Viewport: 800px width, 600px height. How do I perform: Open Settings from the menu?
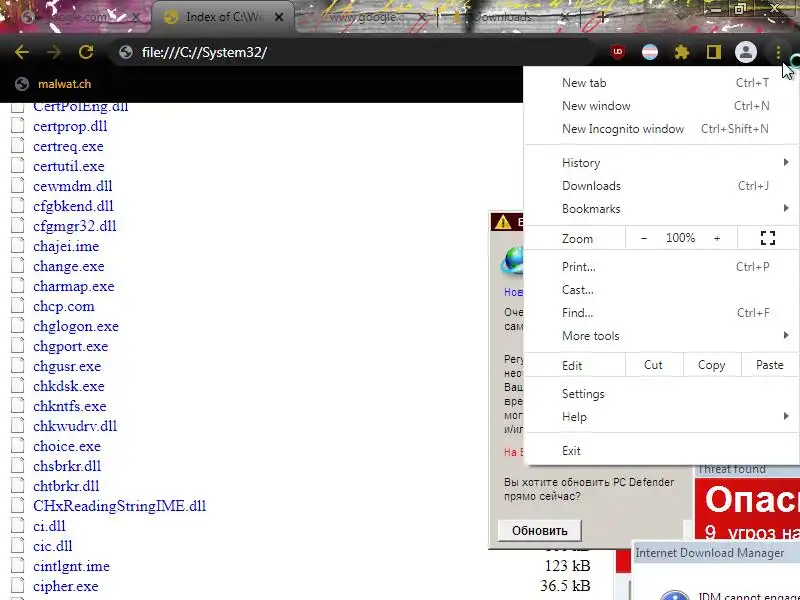click(x=662, y=394)
